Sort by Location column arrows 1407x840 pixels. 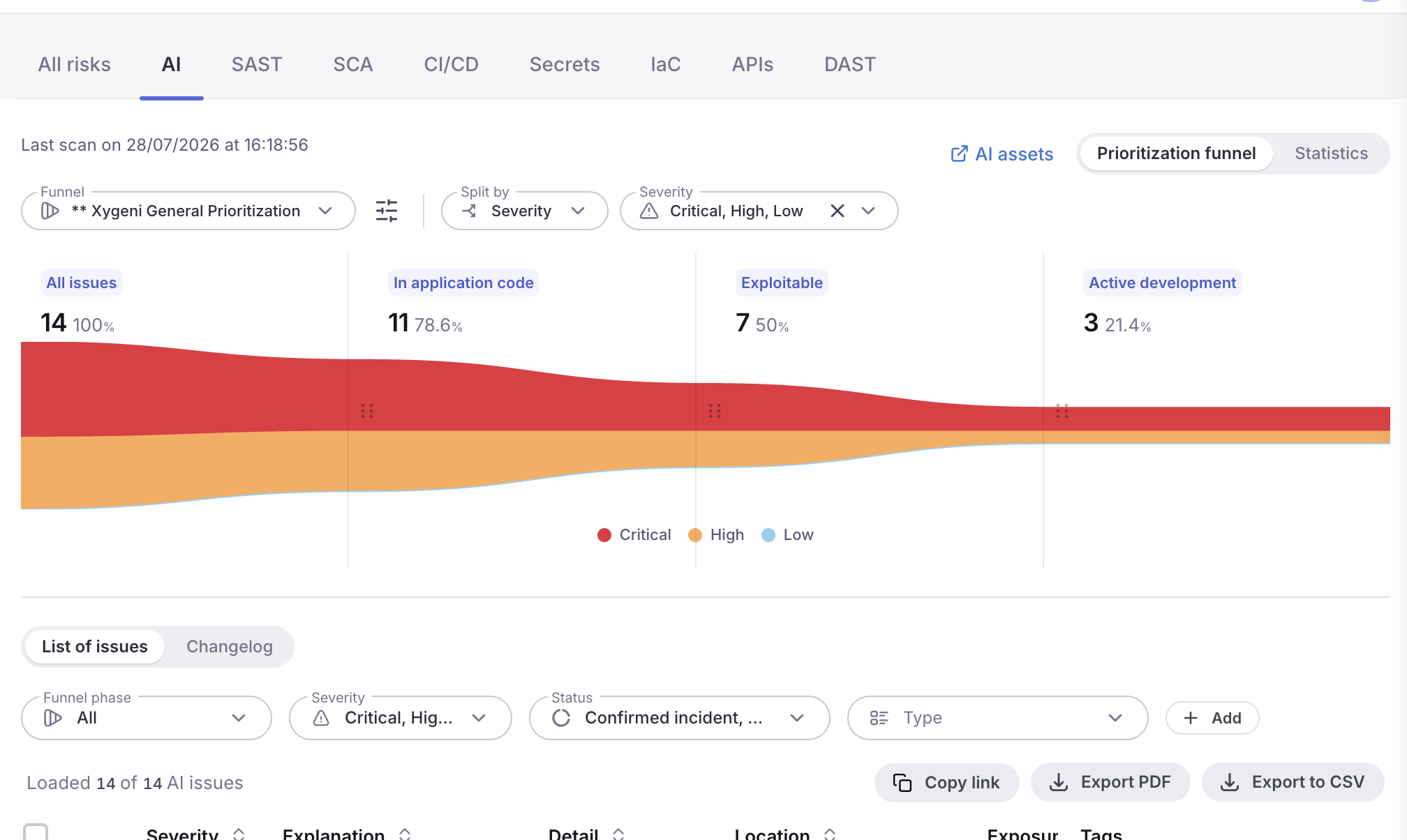point(830,834)
